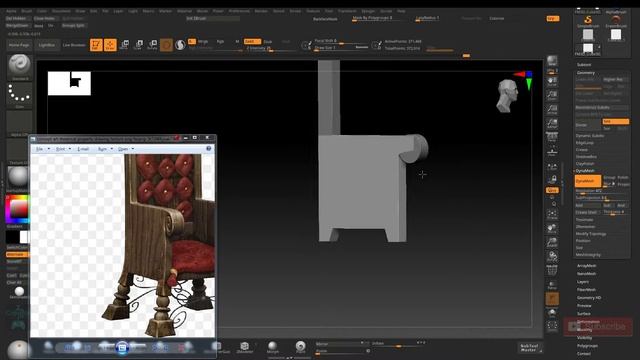The image size is (640, 360).
Task: Select the Move transform icon
Action: [x=124, y=45]
